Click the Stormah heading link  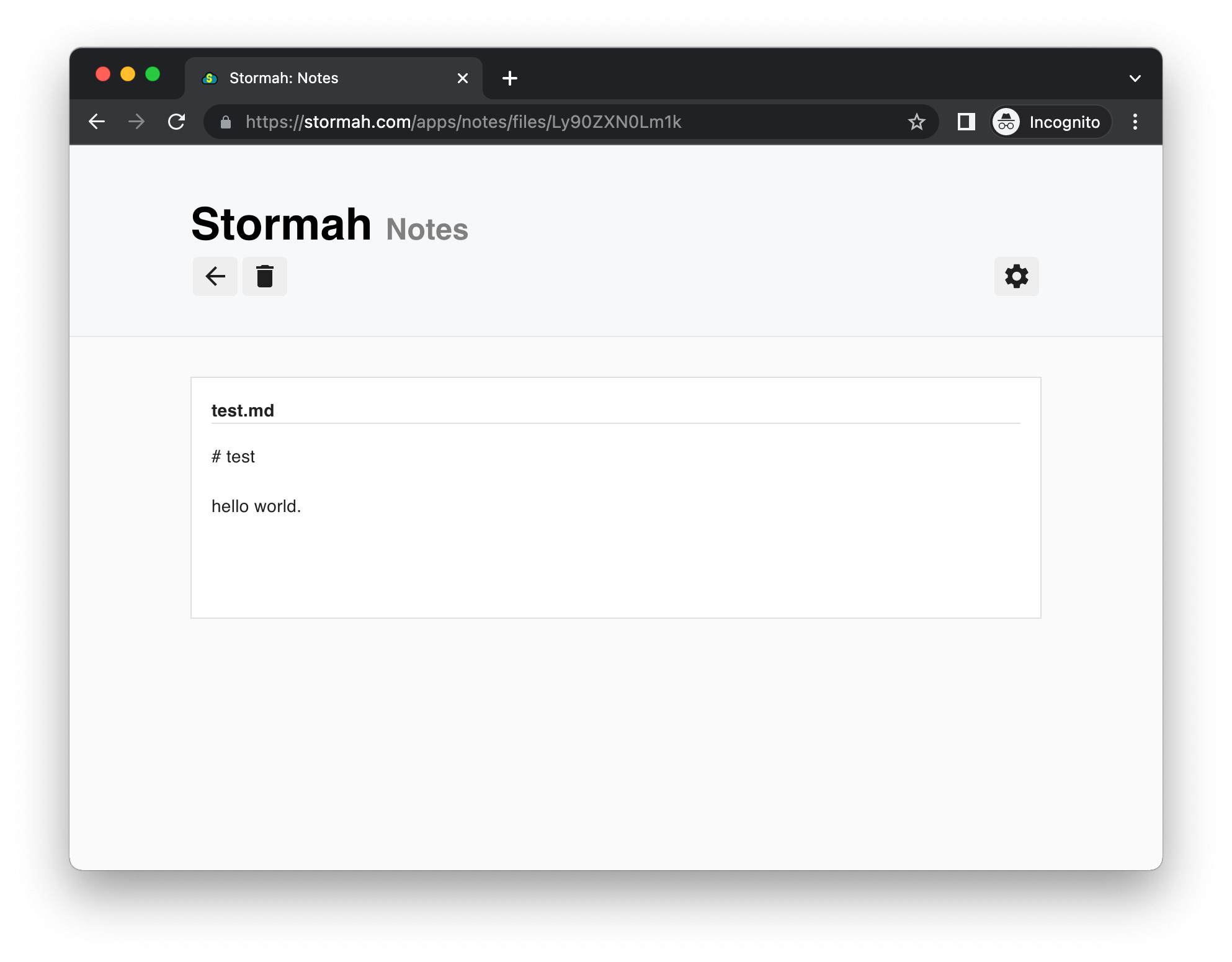[281, 224]
